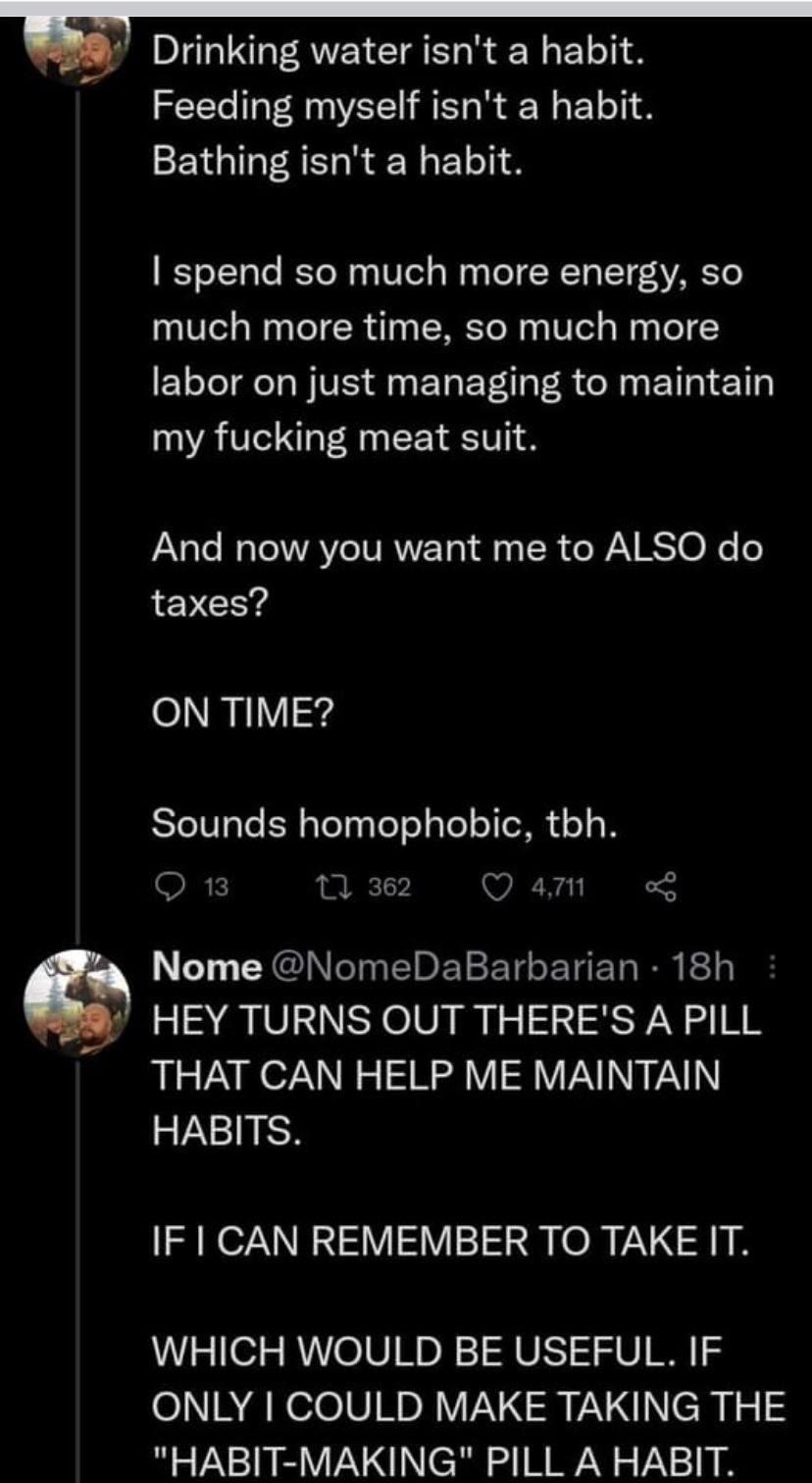
Task: Click the "meat suit" paragraph in the tweet
Action: [x=462, y=353]
